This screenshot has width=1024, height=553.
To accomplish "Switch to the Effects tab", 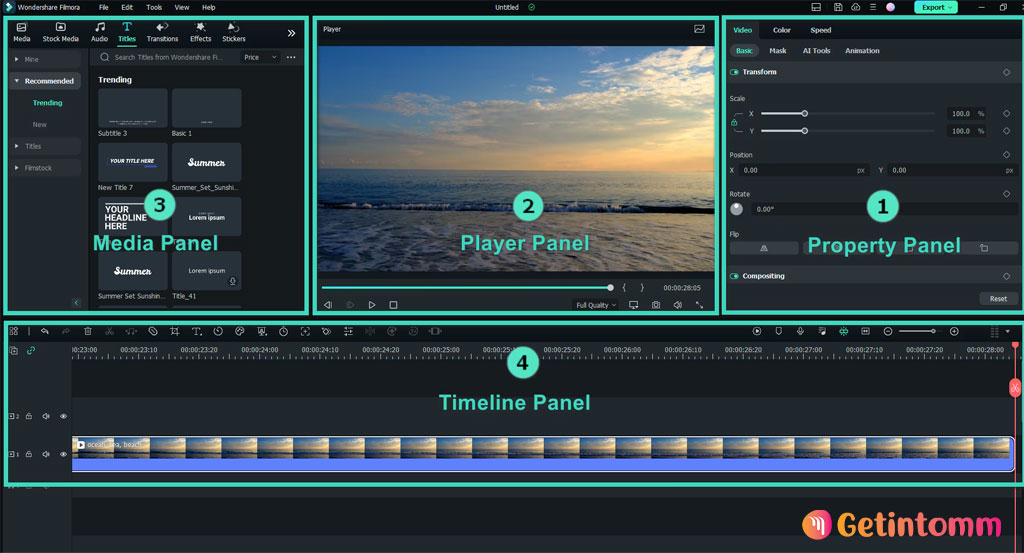I will (x=200, y=33).
